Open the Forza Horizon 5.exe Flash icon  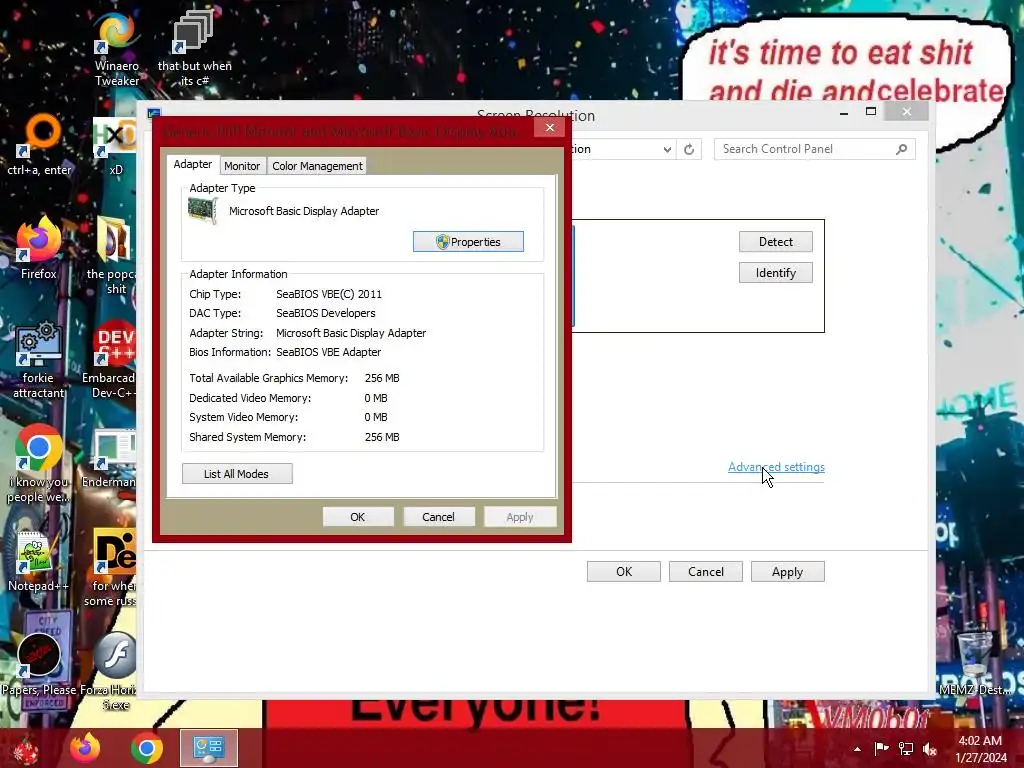point(110,671)
